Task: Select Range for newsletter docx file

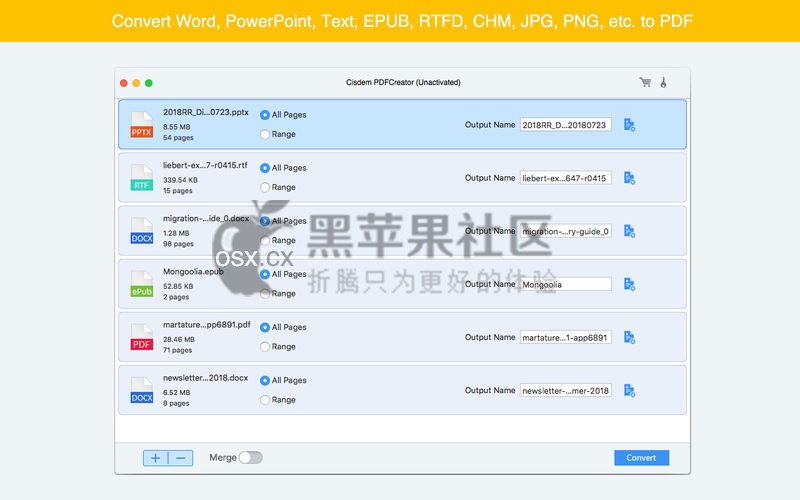Action: [x=265, y=399]
